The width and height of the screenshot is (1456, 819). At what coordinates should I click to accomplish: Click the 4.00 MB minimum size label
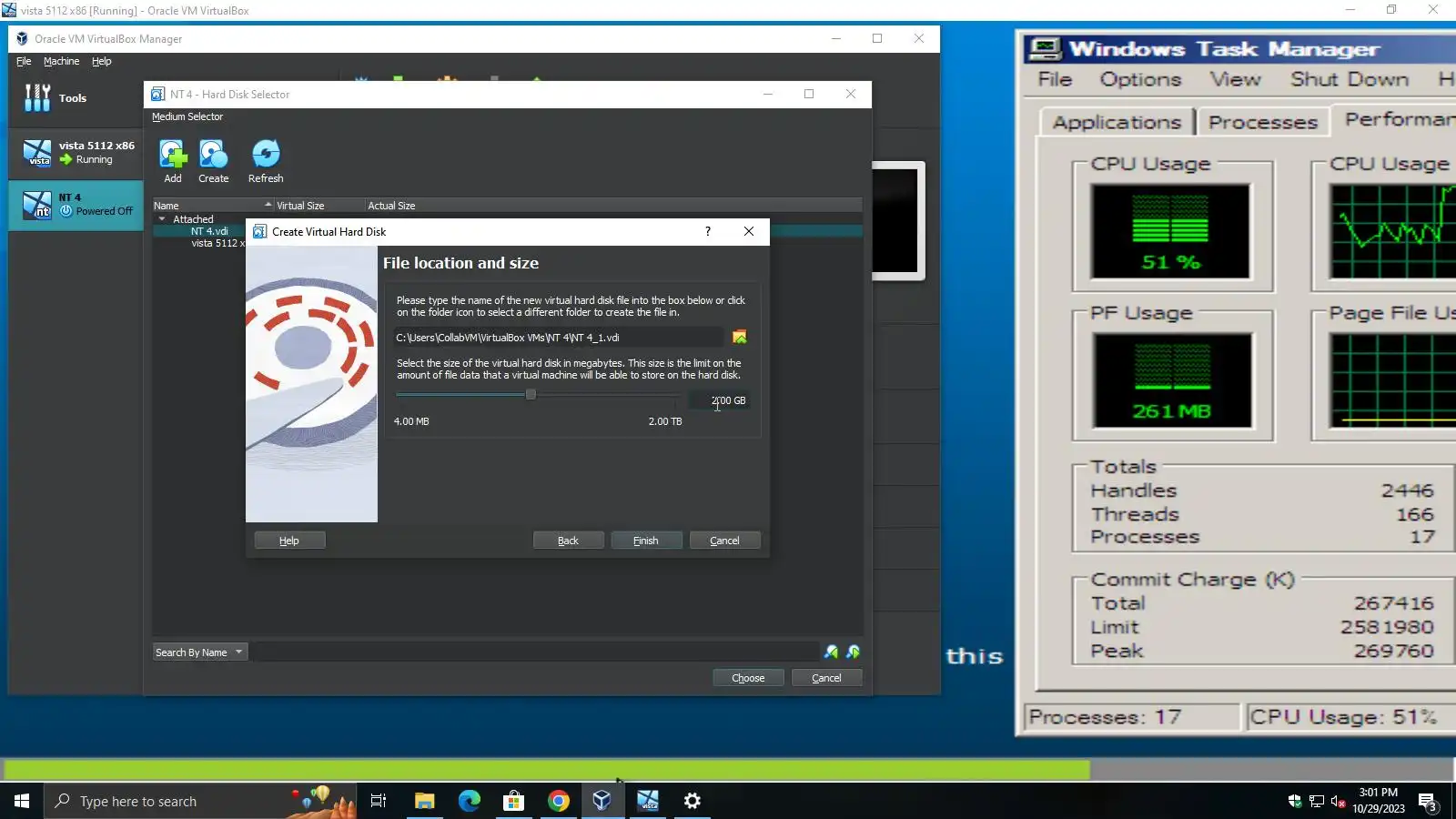[411, 421]
